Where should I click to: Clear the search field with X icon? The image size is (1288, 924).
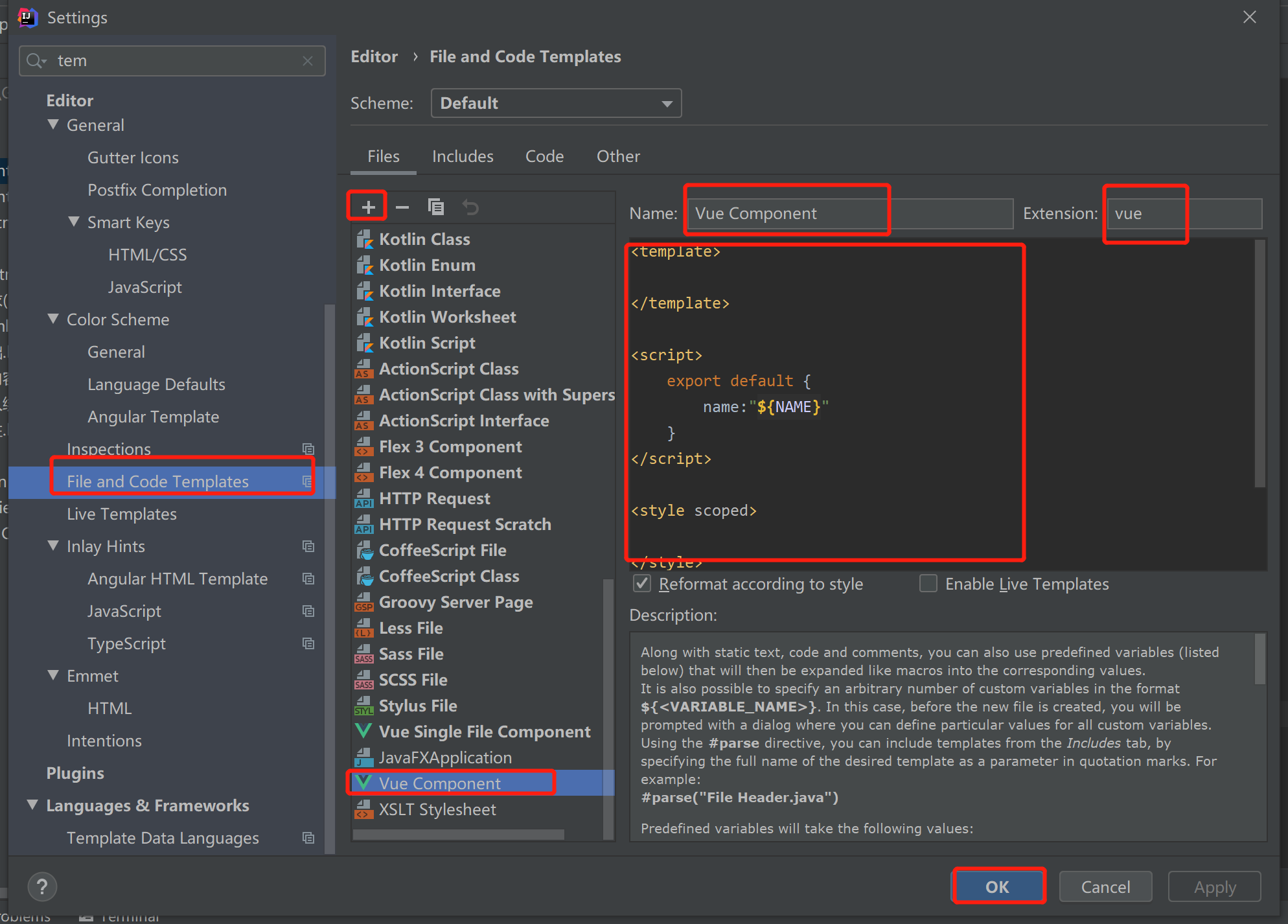click(308, 61)
